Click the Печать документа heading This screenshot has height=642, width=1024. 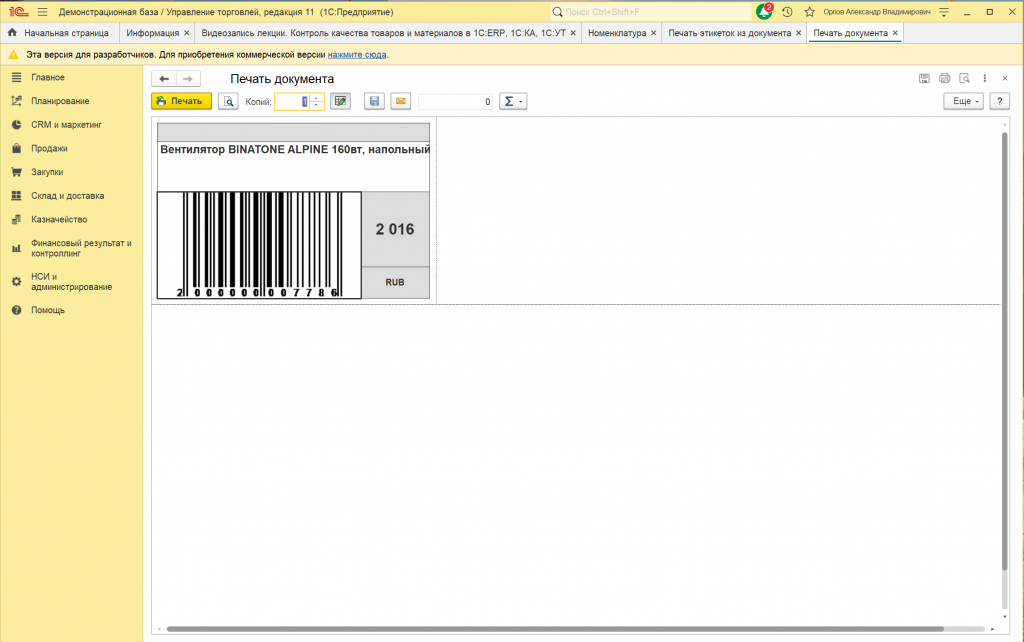click(282, 79)
